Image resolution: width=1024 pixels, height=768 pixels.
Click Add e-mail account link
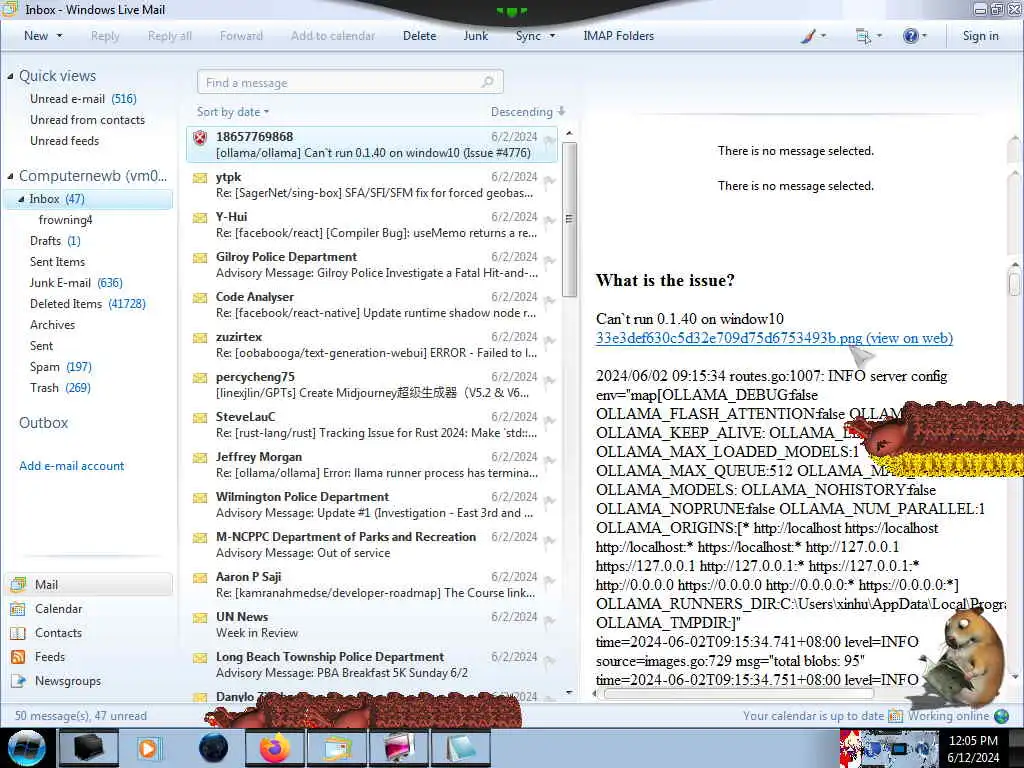(71, 466)
